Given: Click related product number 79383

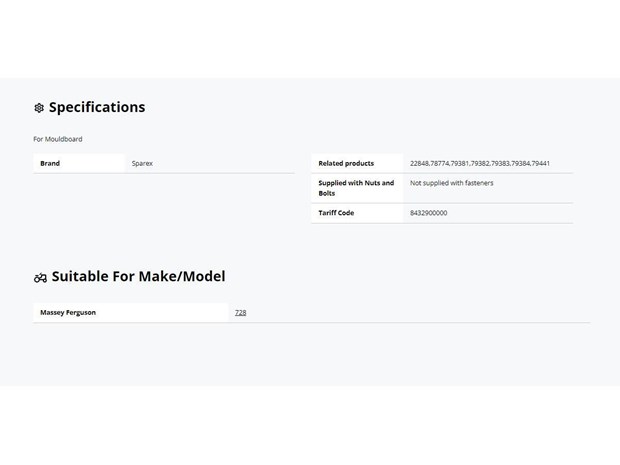Looking at the screenshot, I should 500,163.
